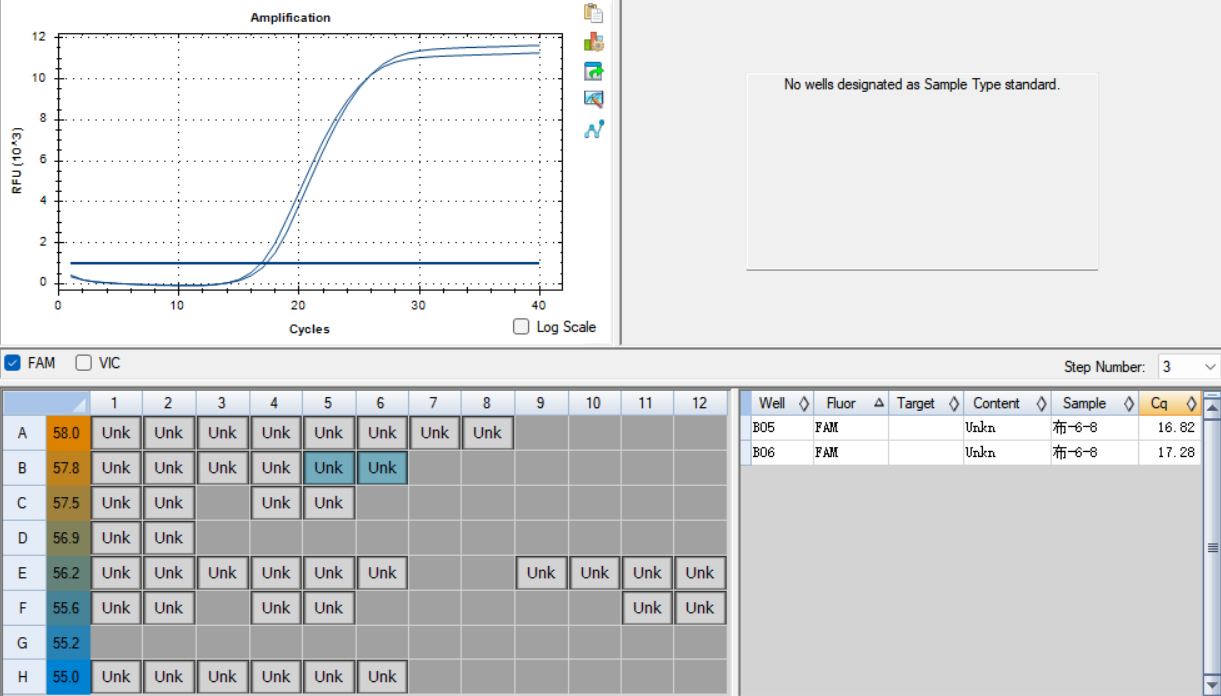This screenshot has height=696, width=1221.
Task: Select well H1 Unk
Action: 116,677
